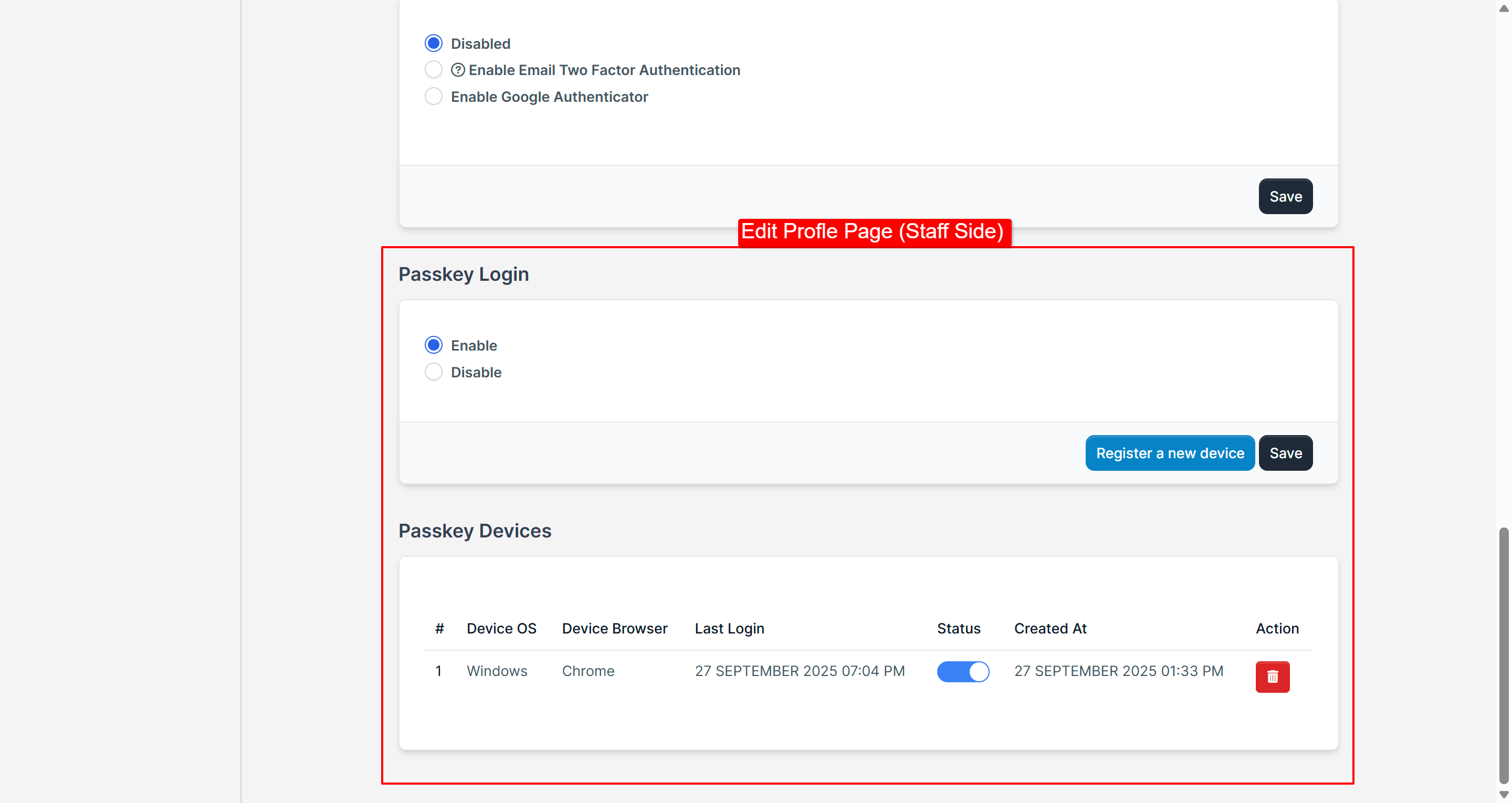The height and width of the screenshot is (803, 1512).
Task: Click the Last Login column header
Action: (x=729, y=628)
